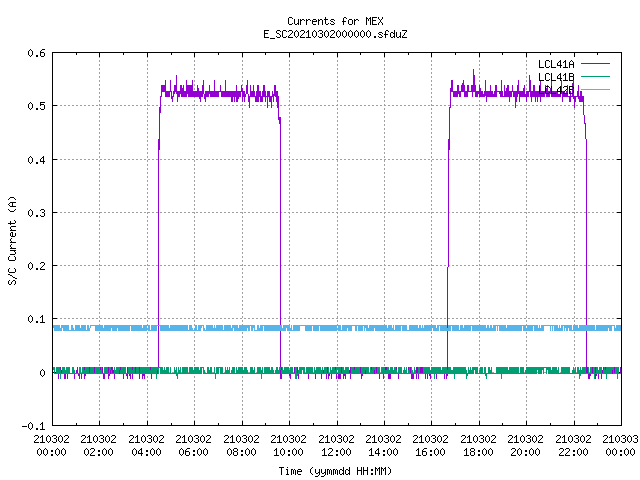Select the filename text E_SC20210302000000.sfduZ
This screenshot has height=480, width=640.
(335, 34)
